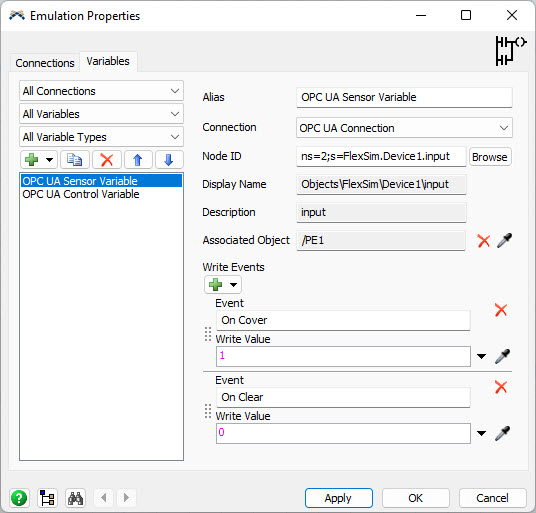Click the green plus add variable icon
The height and width of the screenshot is (513, 536).
coord(32,160)
